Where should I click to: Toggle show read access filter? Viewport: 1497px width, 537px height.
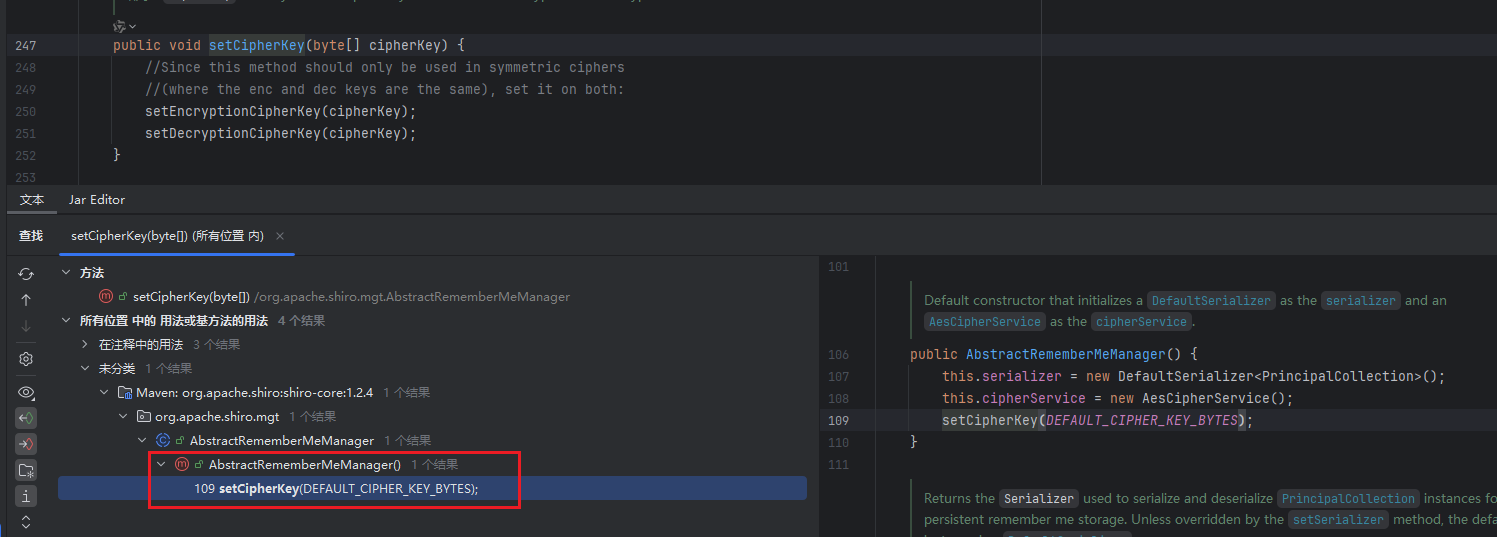[x=26, y=418]
